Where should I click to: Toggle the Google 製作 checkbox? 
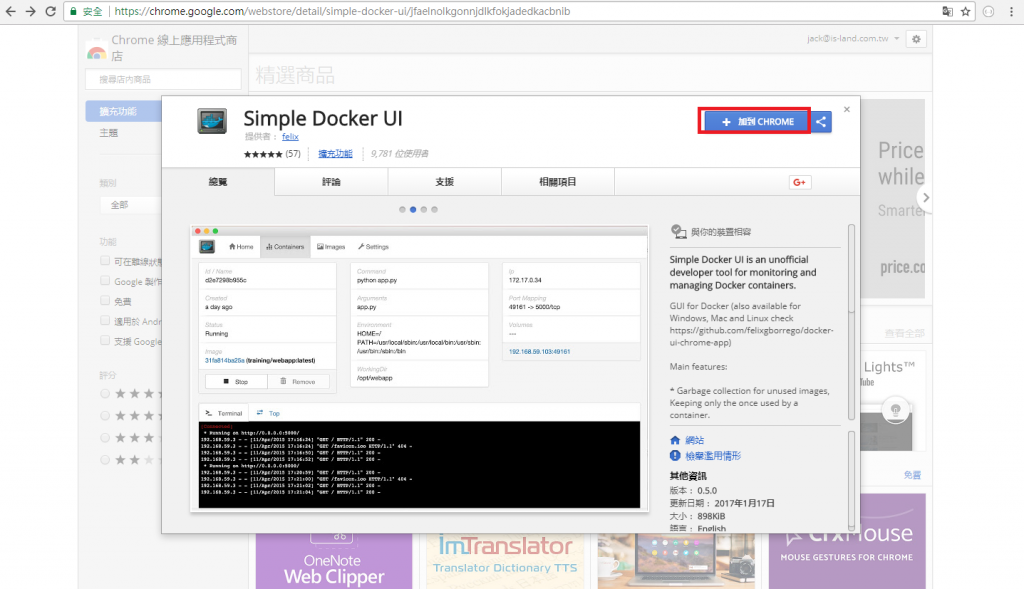click(x=104, y=281)
